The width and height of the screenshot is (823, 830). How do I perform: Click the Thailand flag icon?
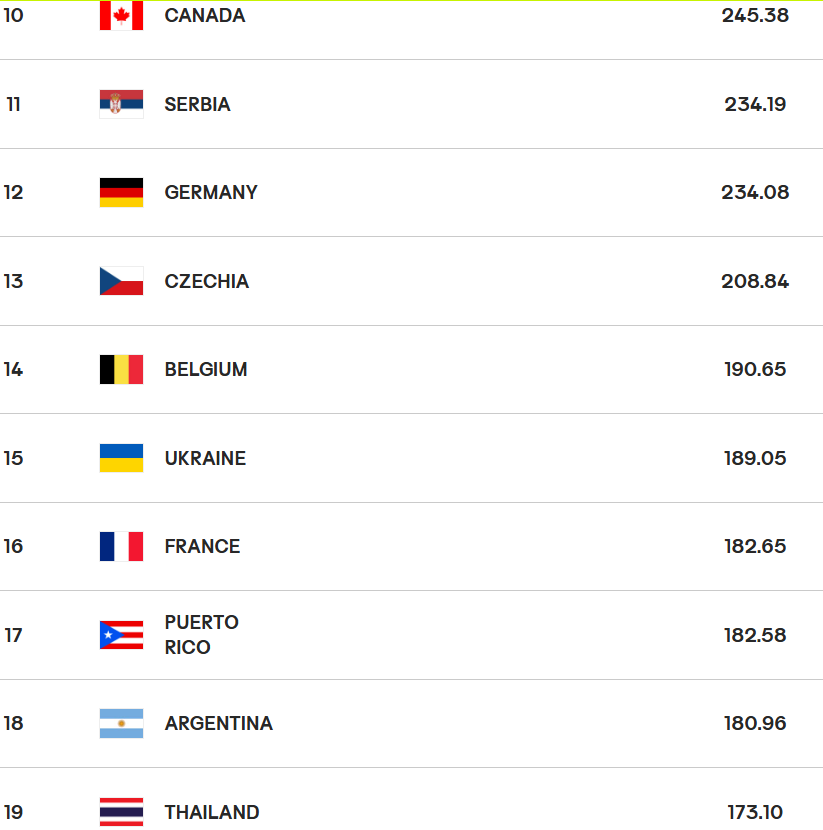pos(121,811)
